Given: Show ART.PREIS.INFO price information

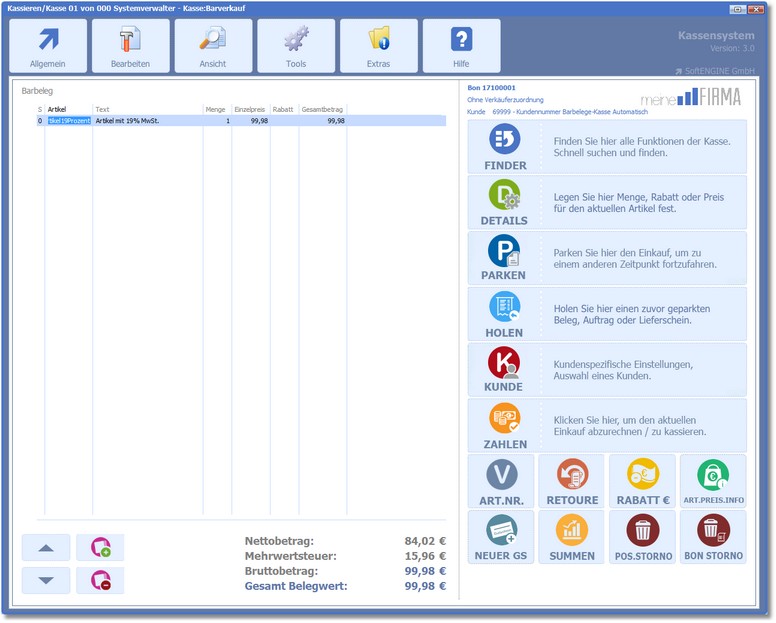Looking at the screenshot, I should (713, 481).
